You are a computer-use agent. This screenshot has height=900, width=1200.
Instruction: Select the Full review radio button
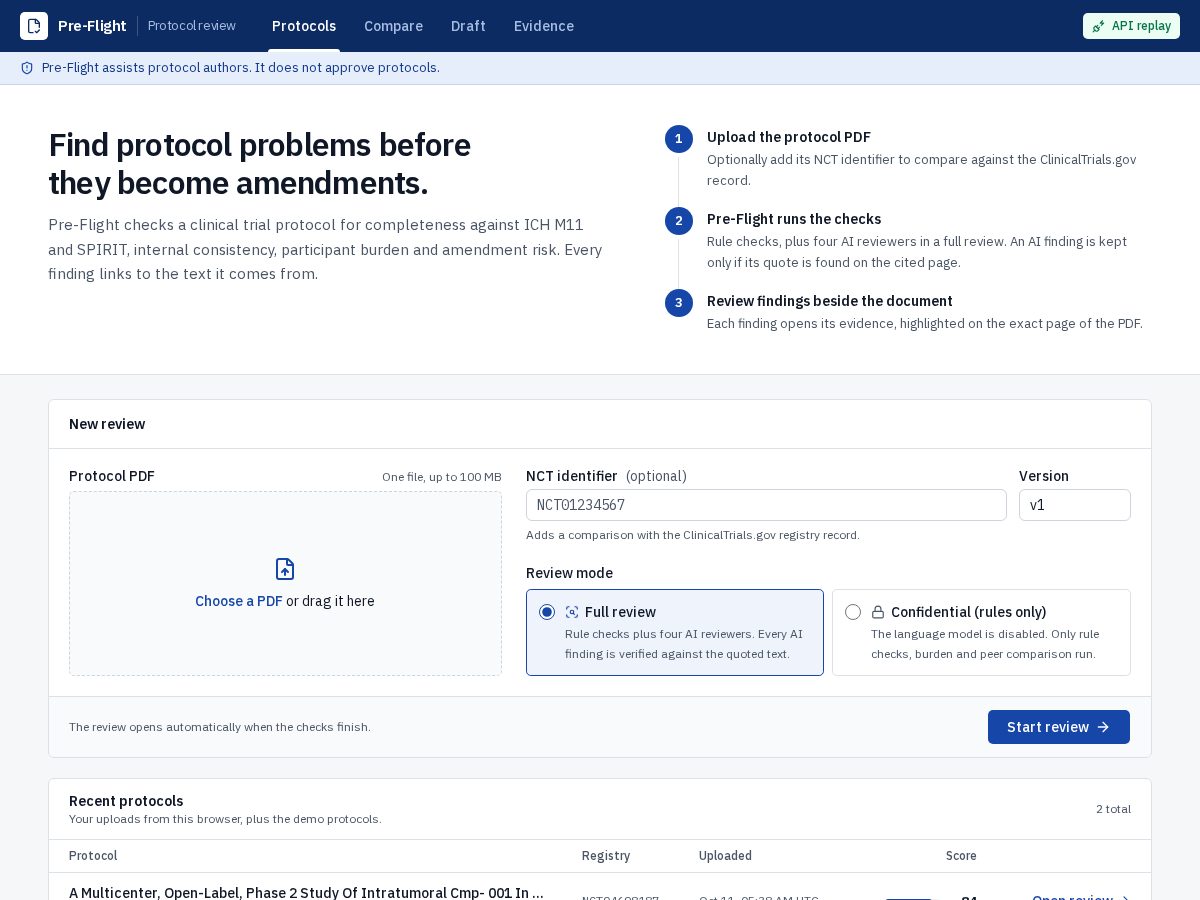[x=547, y=612]
